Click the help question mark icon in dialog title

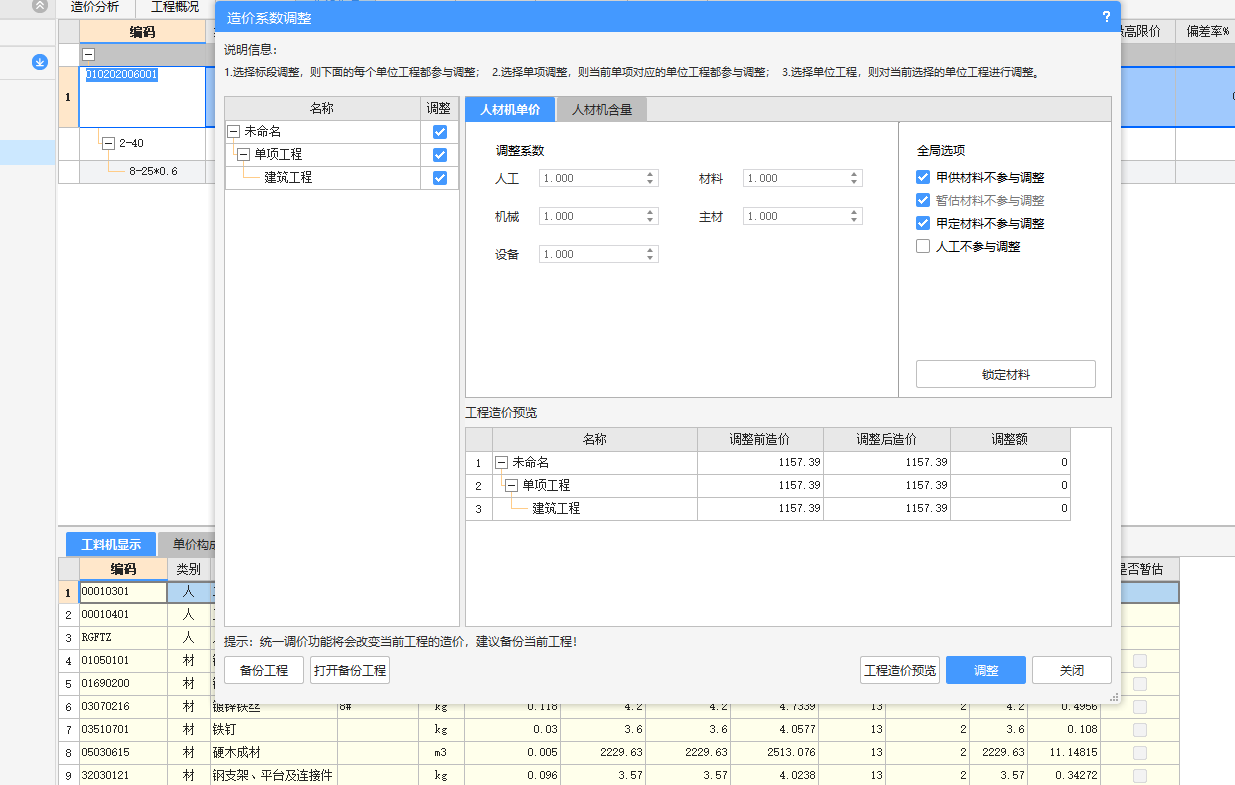coord(1106,17)
